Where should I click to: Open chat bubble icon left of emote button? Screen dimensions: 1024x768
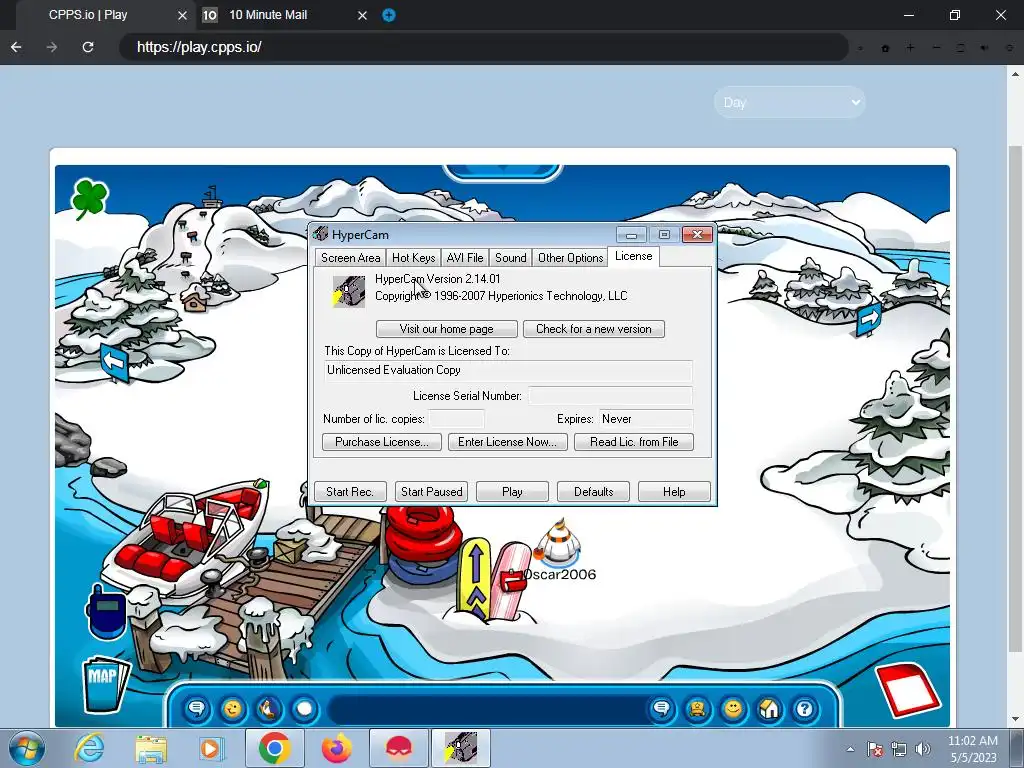pos(197,709)
